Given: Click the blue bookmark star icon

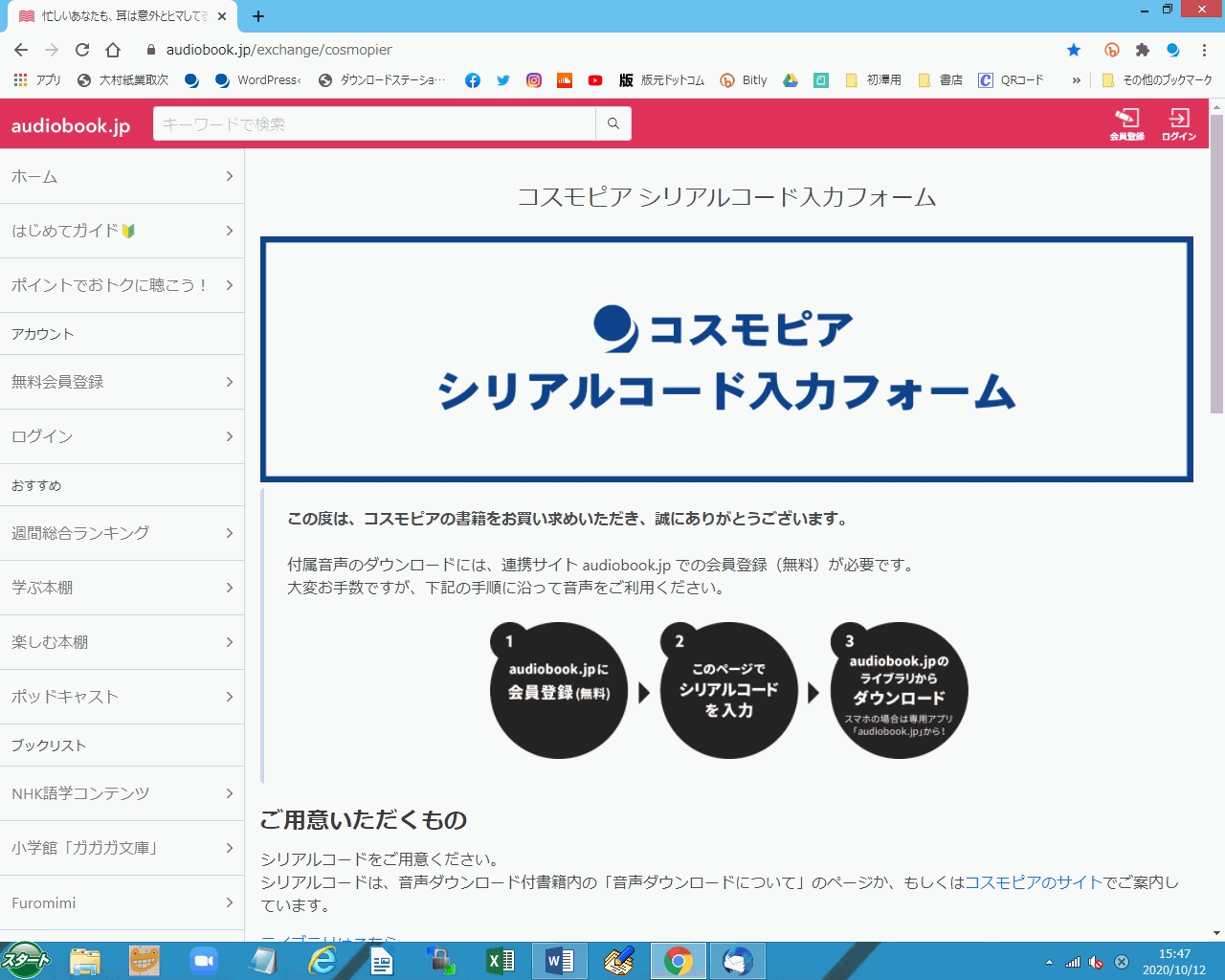Looking at the screenshot, I should point(1074,50).
